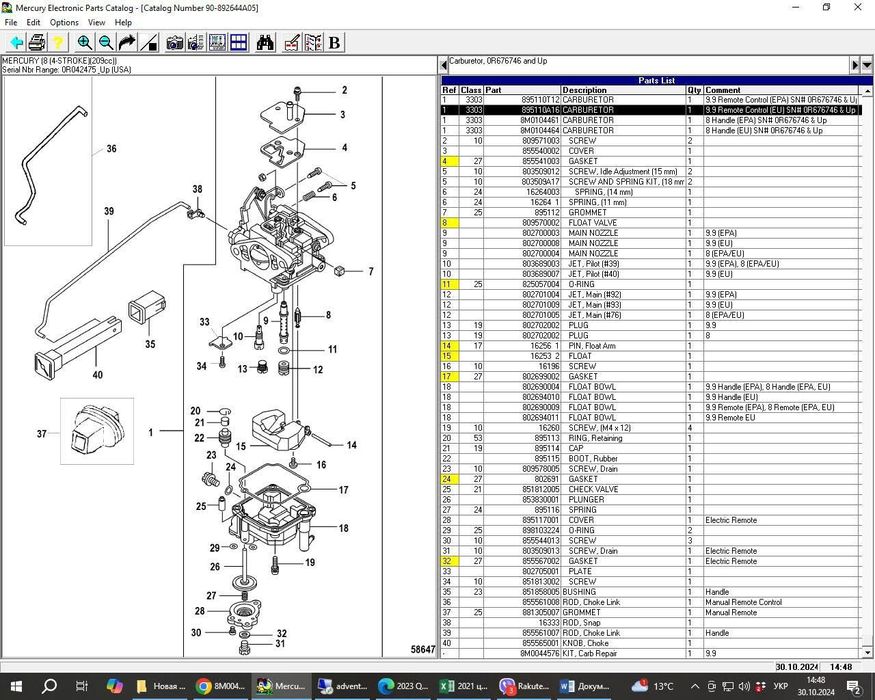This screenshot has height=700, width=875.
Task: Click the taskbar search icon
Action: coord(49,686)
